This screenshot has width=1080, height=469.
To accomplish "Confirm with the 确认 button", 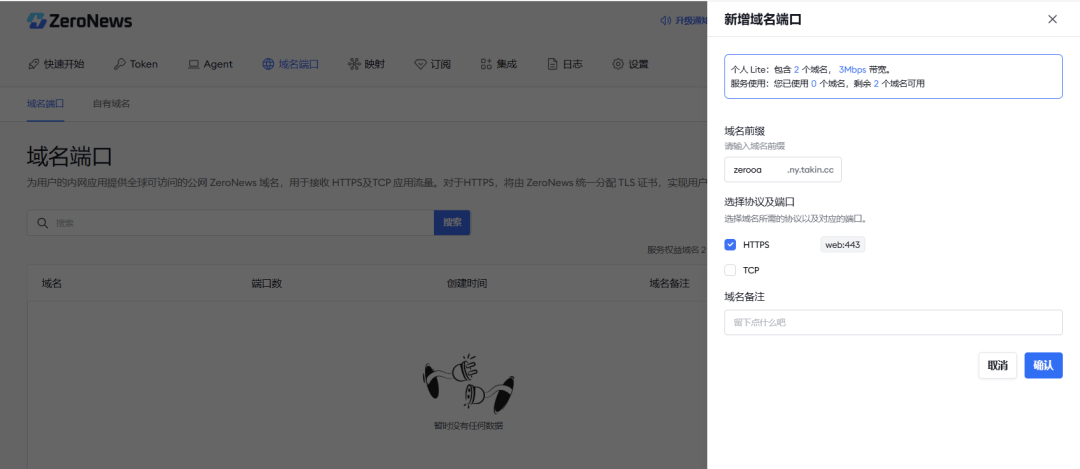I will pyautogui.click(x=1043, y=366).
